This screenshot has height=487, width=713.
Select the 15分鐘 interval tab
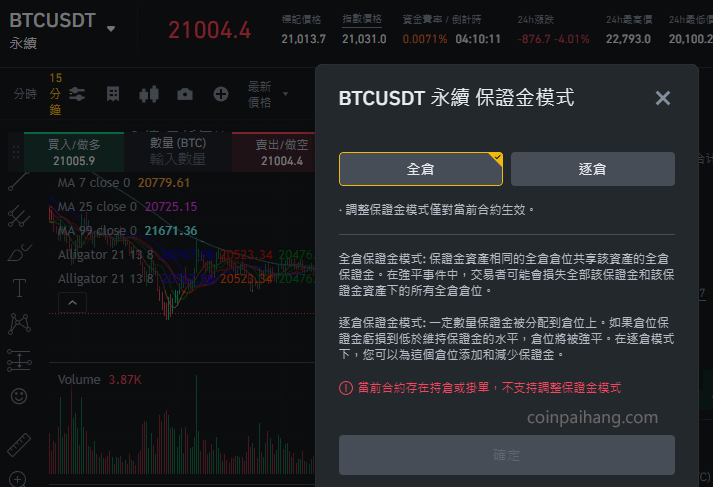click(55, 94)
